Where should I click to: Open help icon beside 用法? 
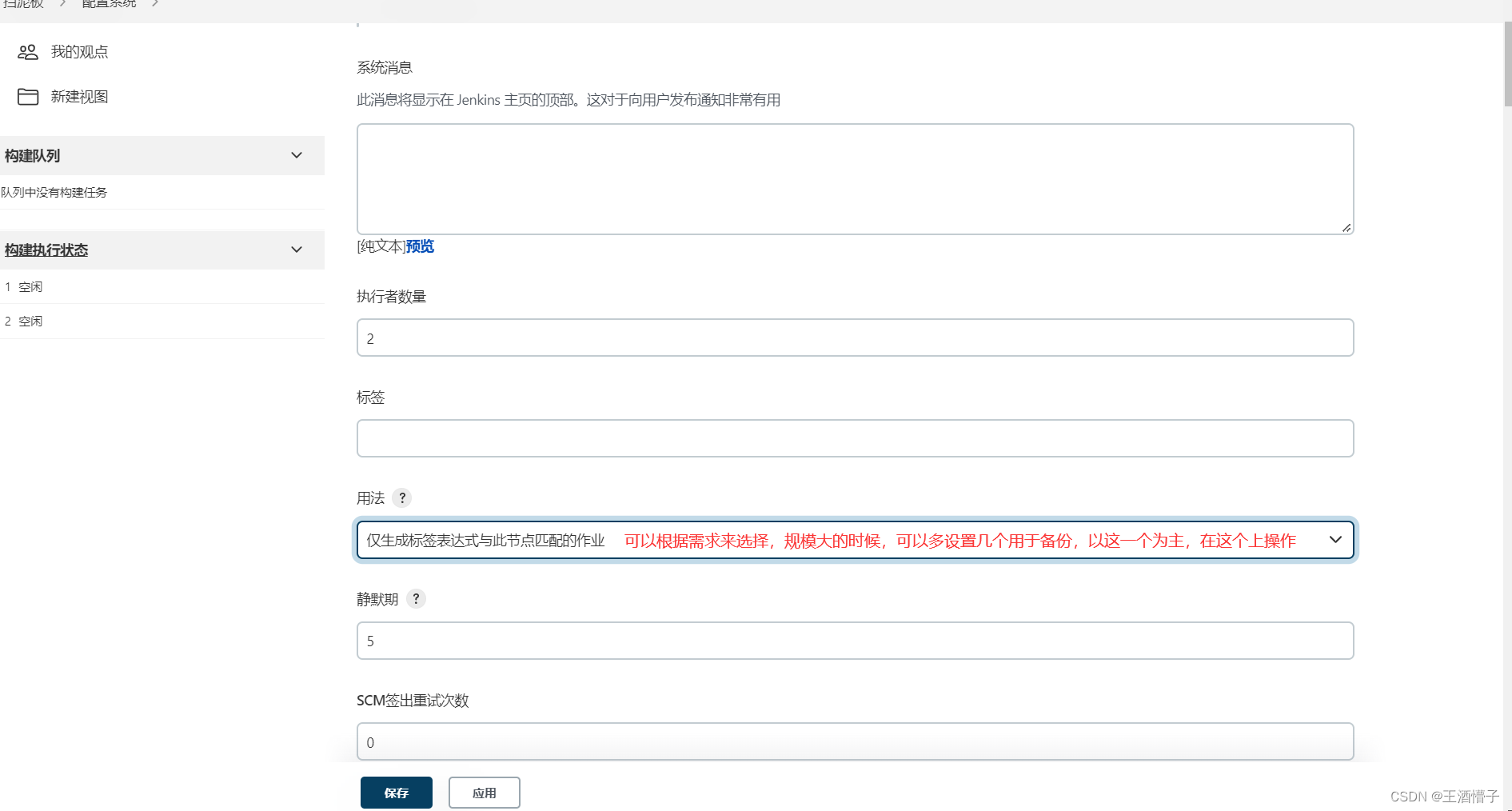click(402, 497)
